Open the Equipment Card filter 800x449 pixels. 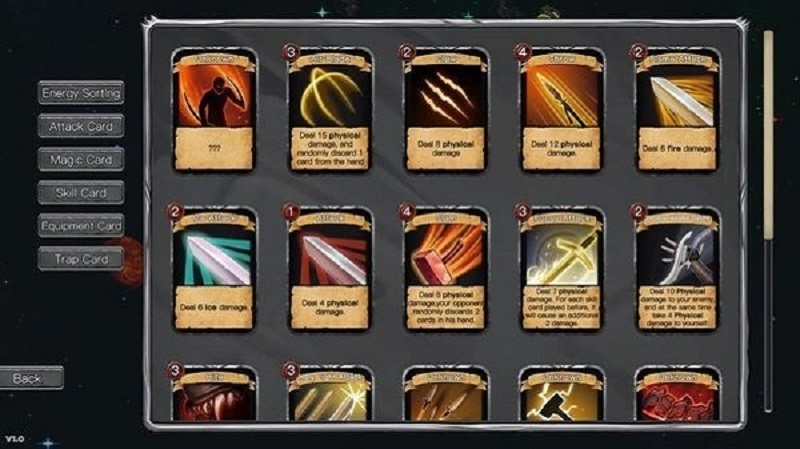tap(81, 226)
